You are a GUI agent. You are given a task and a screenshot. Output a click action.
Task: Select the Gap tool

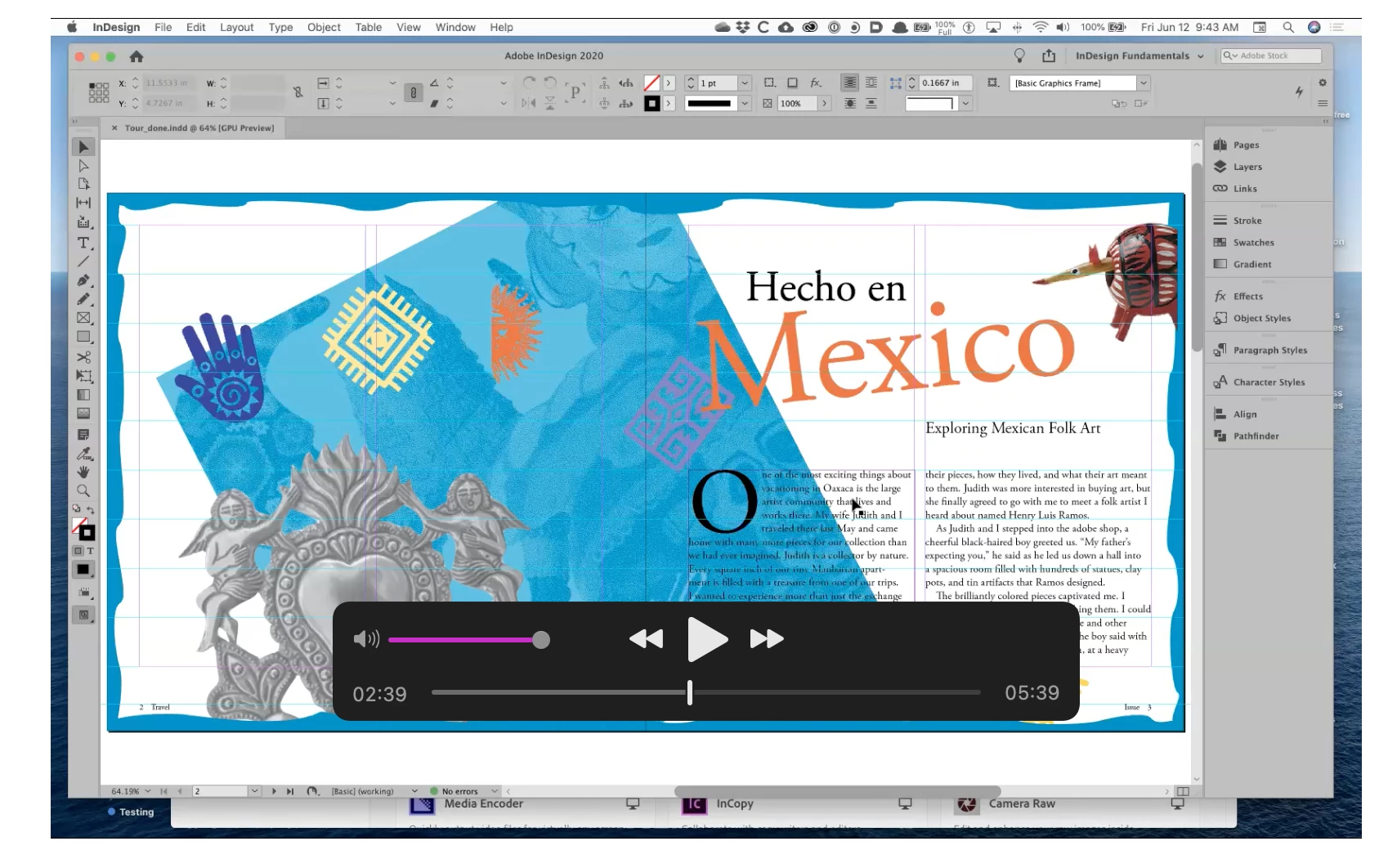pos(83,203)
